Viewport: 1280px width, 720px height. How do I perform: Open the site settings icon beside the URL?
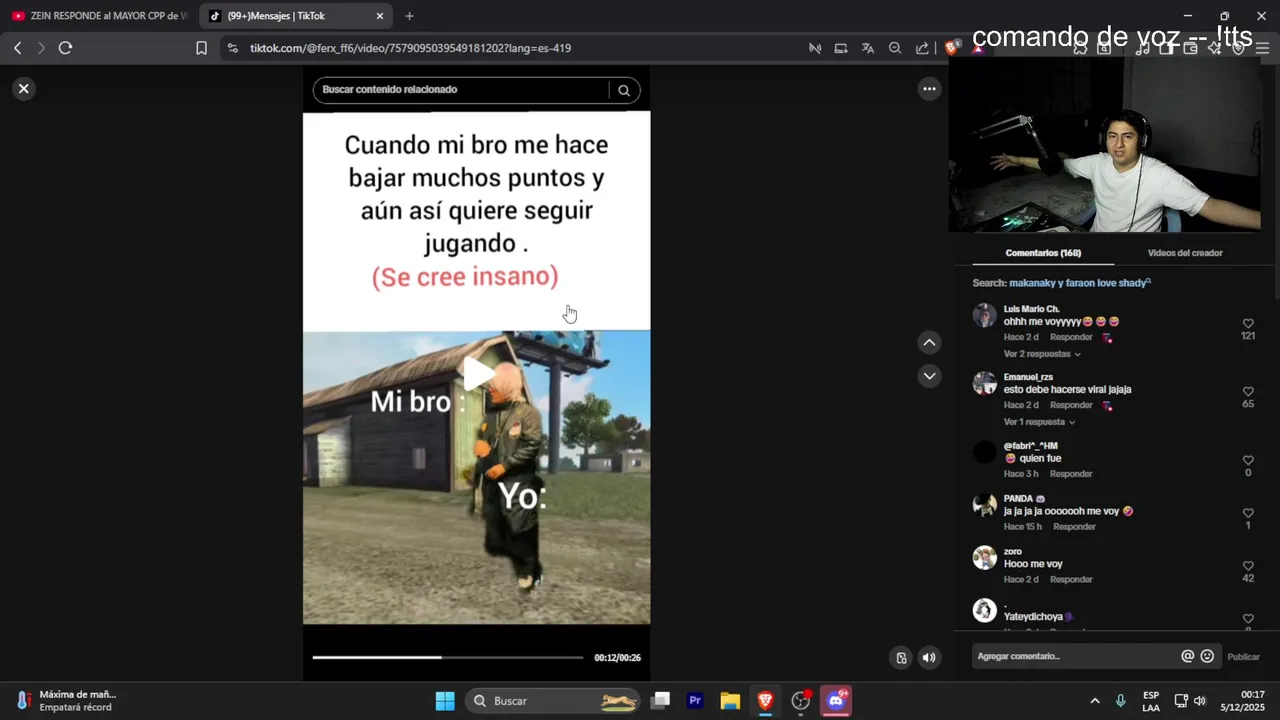point(233,48)
